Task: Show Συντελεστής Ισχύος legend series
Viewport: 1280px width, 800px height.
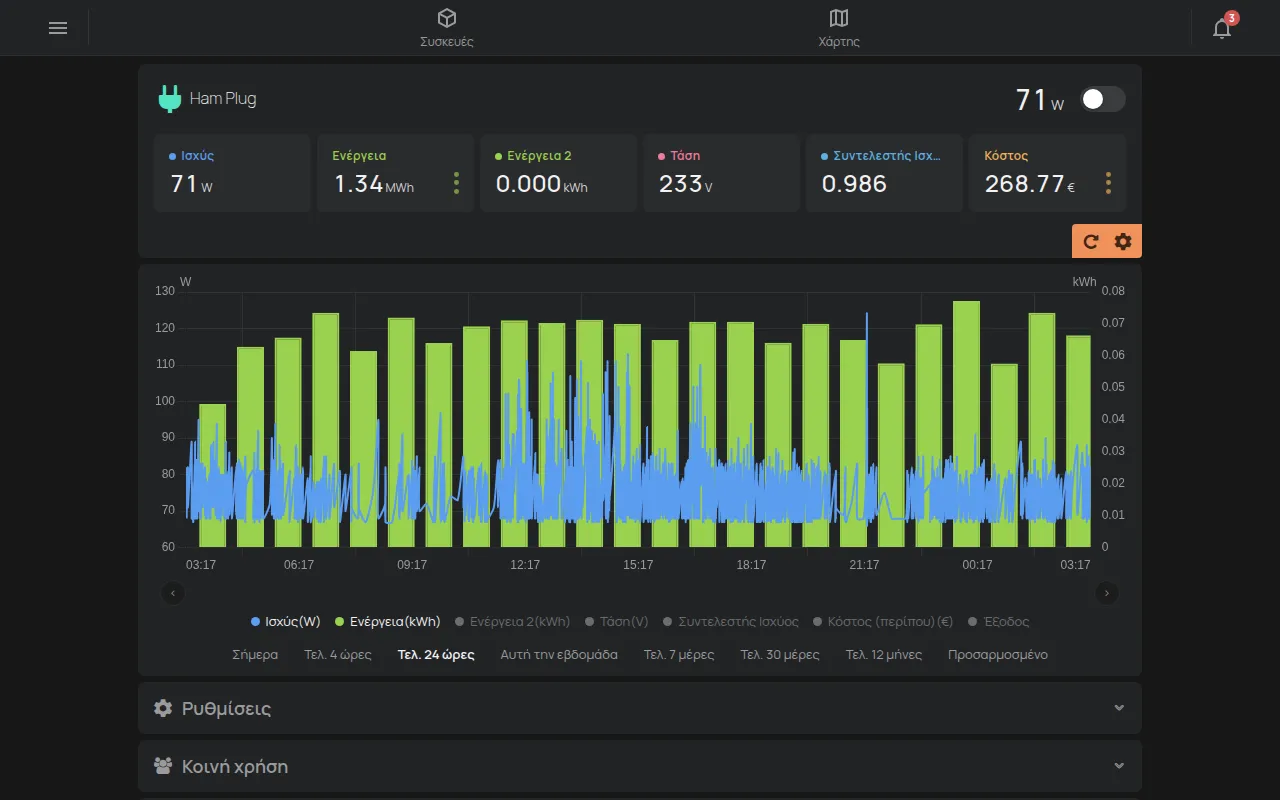Action: click(x=731, y=621)
